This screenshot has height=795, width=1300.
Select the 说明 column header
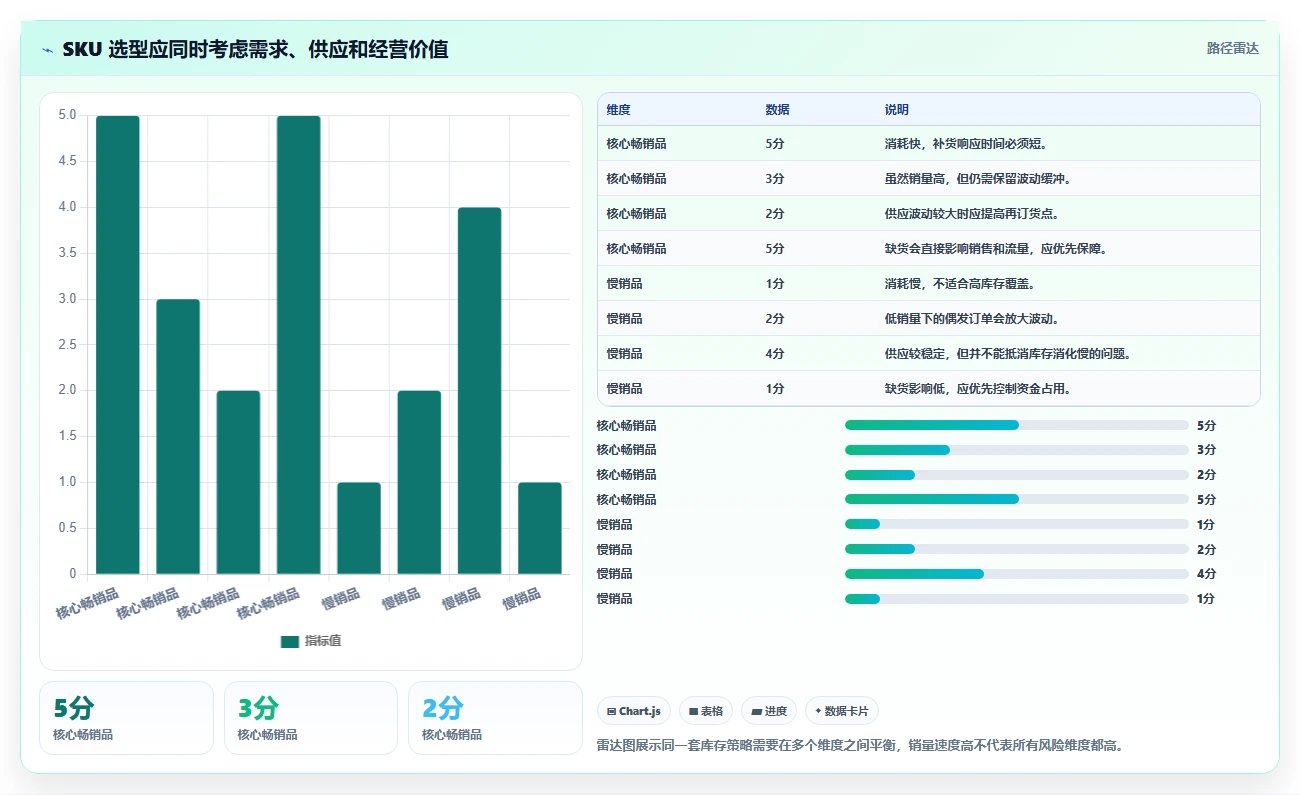point(897,110)
